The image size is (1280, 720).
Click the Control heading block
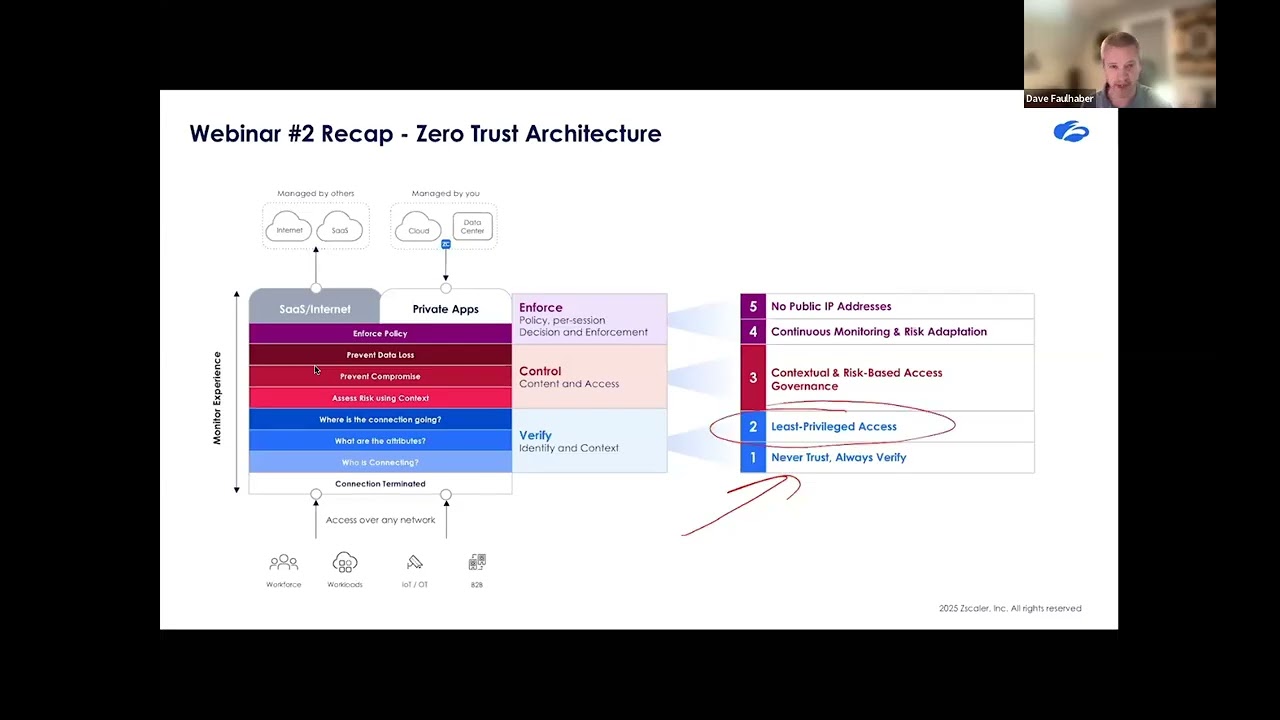coord(589,376)
